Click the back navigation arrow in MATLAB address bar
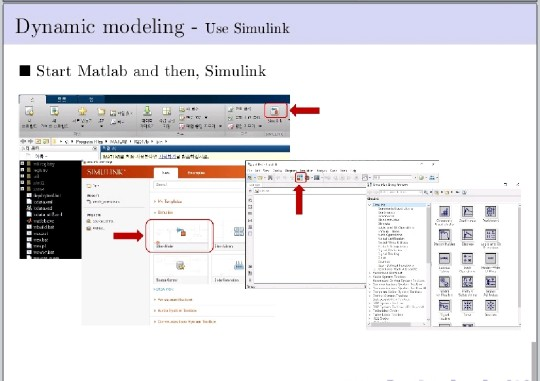540x381 pixels. tap(23, 142)
